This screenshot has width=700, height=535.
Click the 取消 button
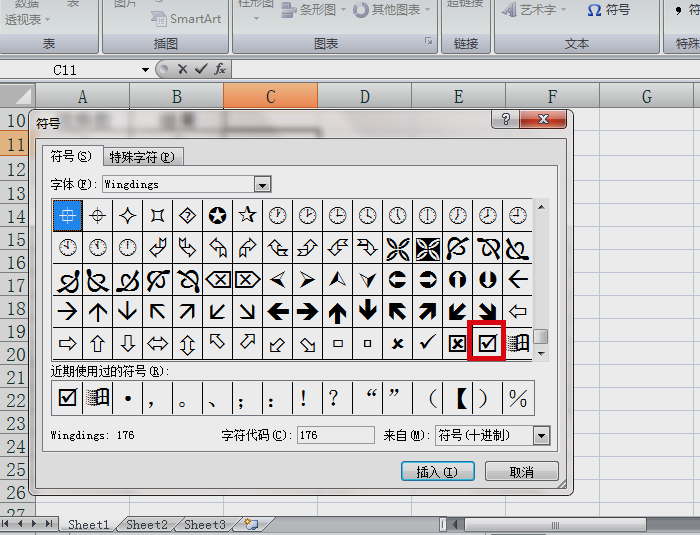(x=521, y=472)
